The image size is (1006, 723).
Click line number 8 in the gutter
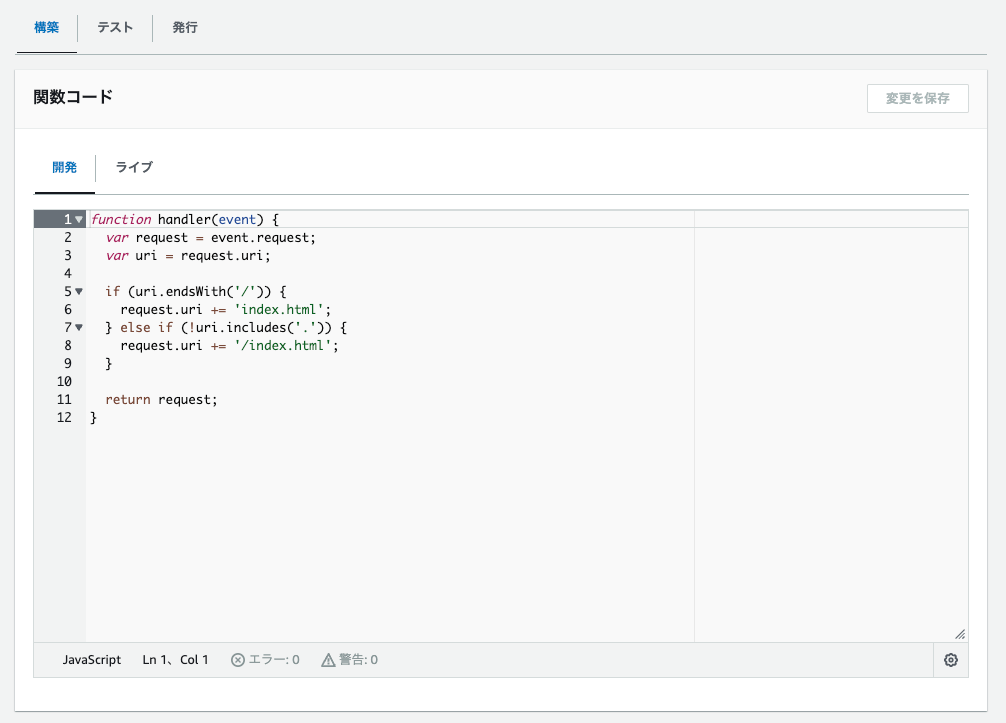67,345
